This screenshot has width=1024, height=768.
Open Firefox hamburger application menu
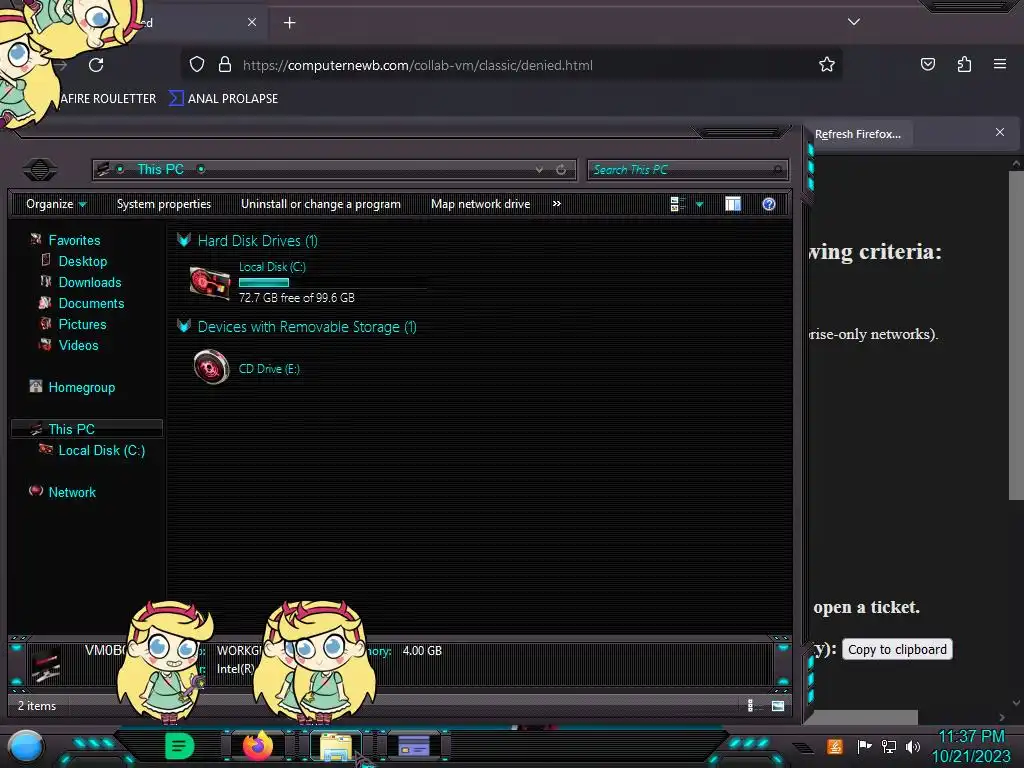(x=1000, y=64)
